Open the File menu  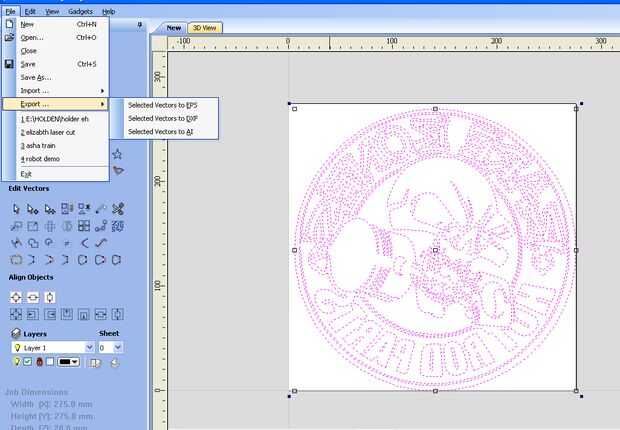coord(10,11)
